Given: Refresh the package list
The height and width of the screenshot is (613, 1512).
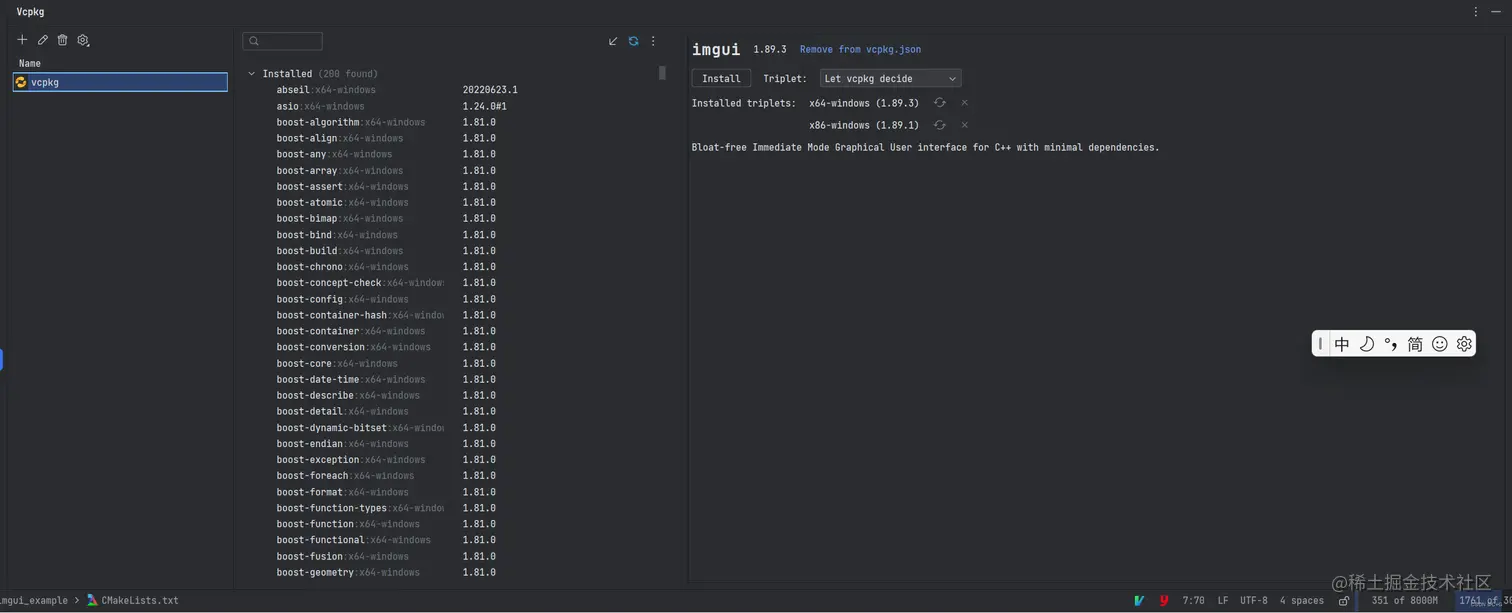Looking at the screenshot, I should coord(633,41).
